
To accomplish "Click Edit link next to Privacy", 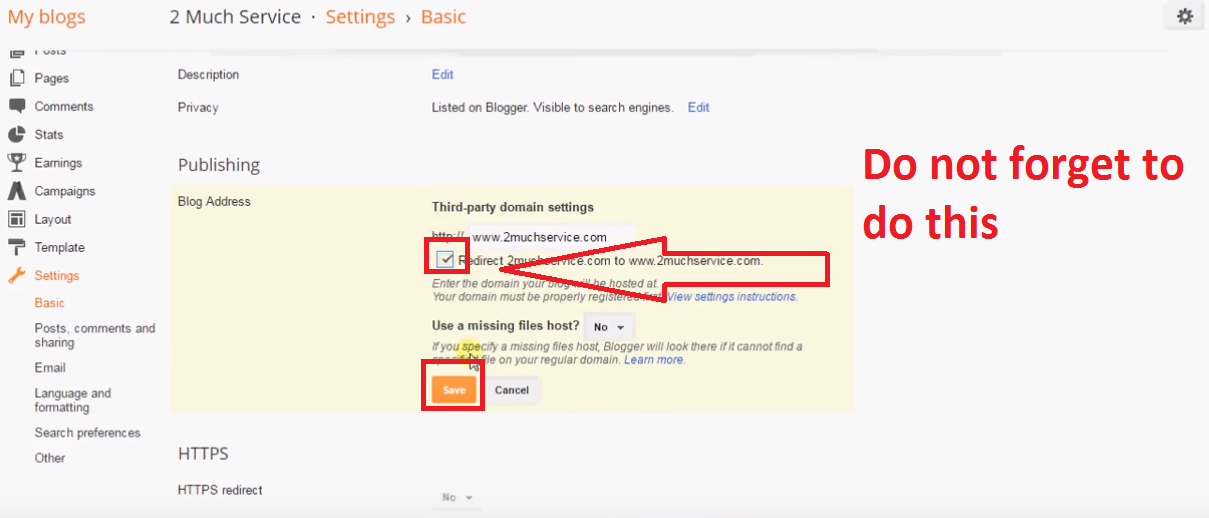I will [698, 107].
